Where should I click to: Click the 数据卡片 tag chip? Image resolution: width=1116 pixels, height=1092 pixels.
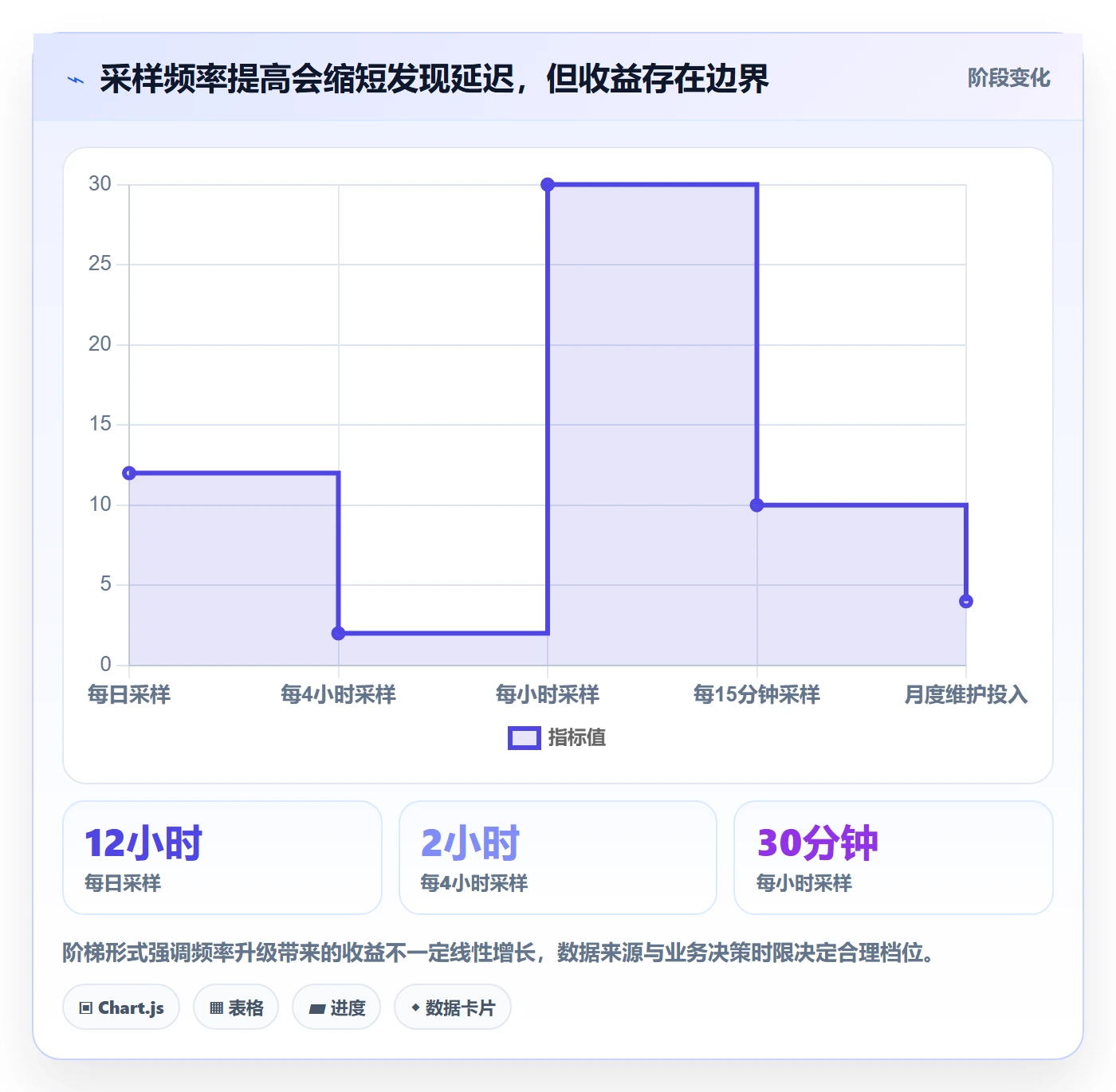pos(453,1008)
